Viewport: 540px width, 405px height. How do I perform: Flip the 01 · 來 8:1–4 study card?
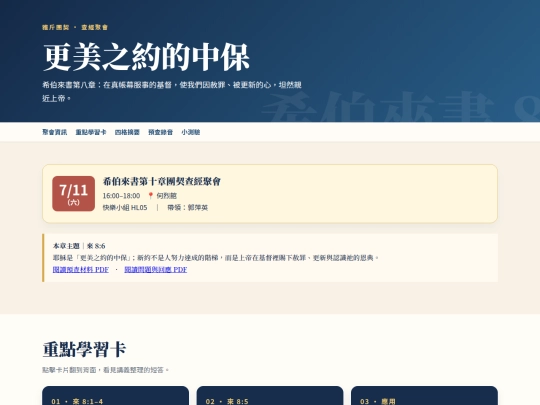click(x=115, y=396)
